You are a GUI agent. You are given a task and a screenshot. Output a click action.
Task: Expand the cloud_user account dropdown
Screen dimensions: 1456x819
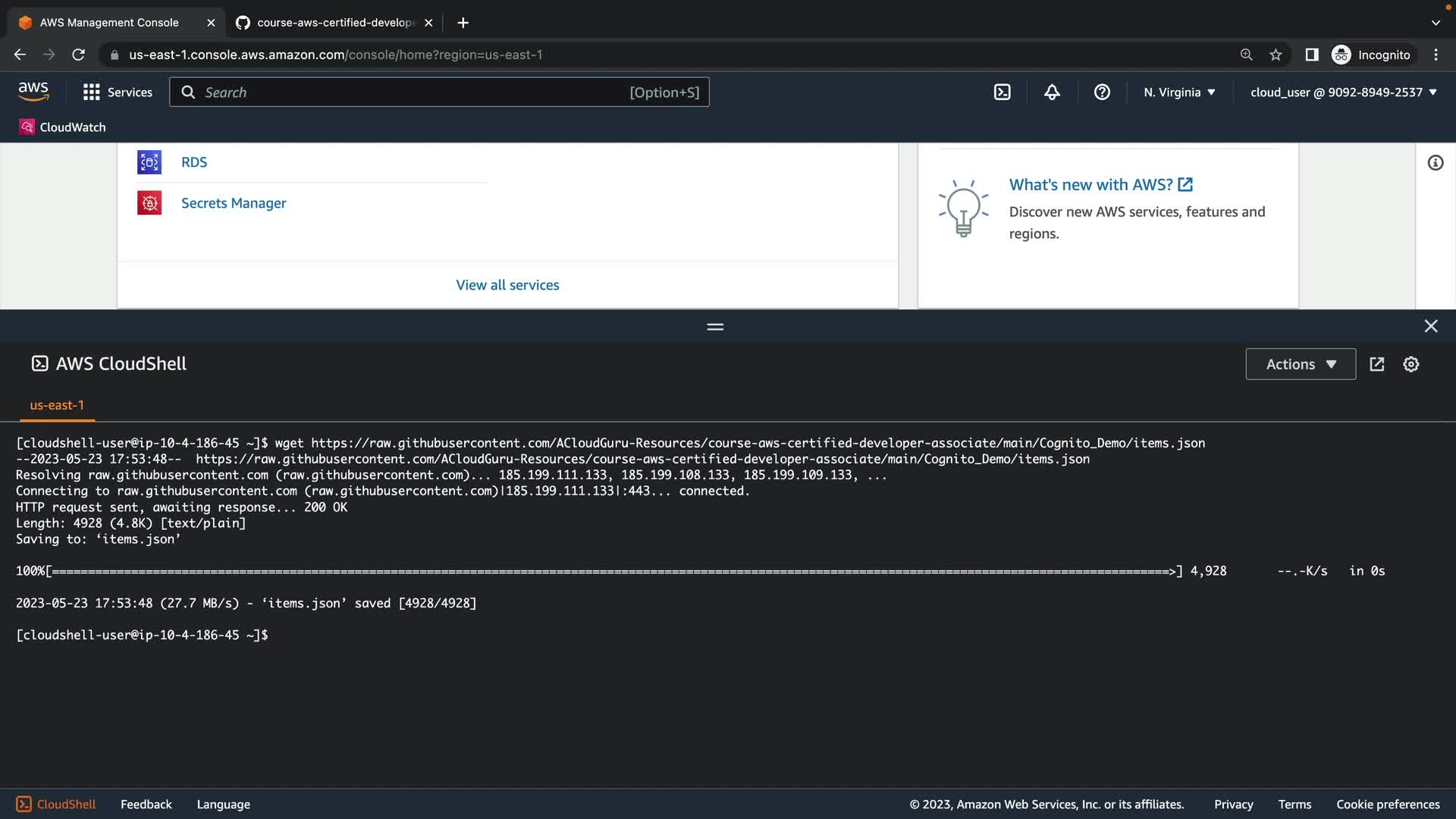point(1343,93)
